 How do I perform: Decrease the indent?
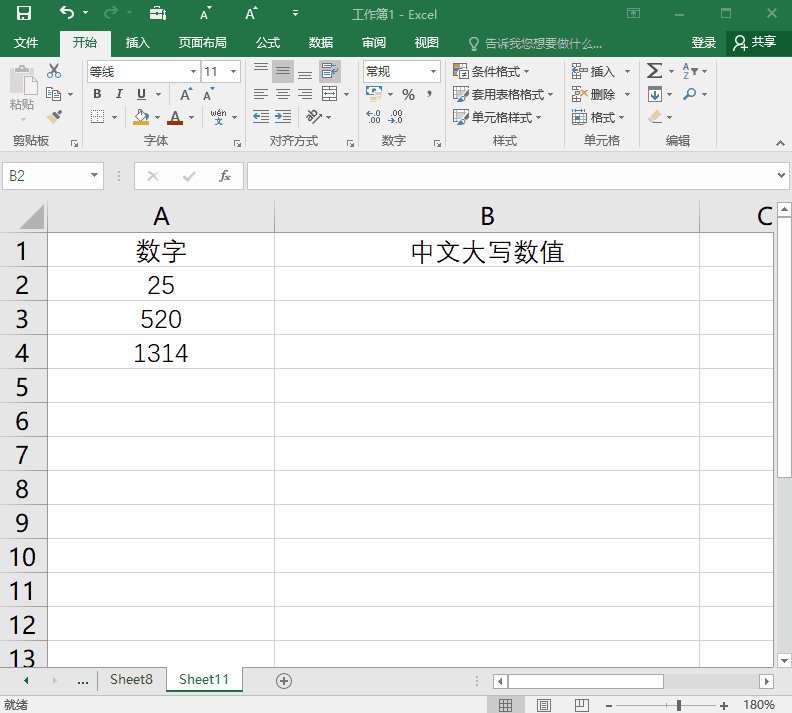(261, 117)
